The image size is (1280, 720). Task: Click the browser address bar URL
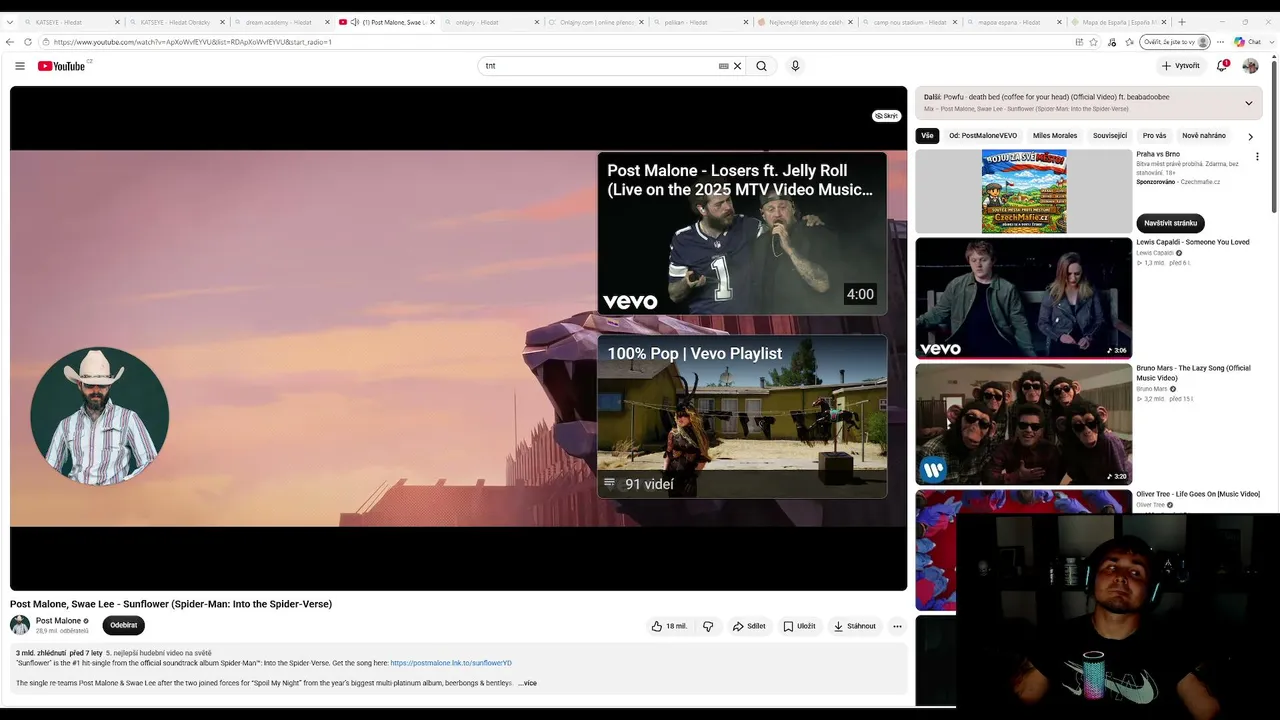tap(193, 42)
